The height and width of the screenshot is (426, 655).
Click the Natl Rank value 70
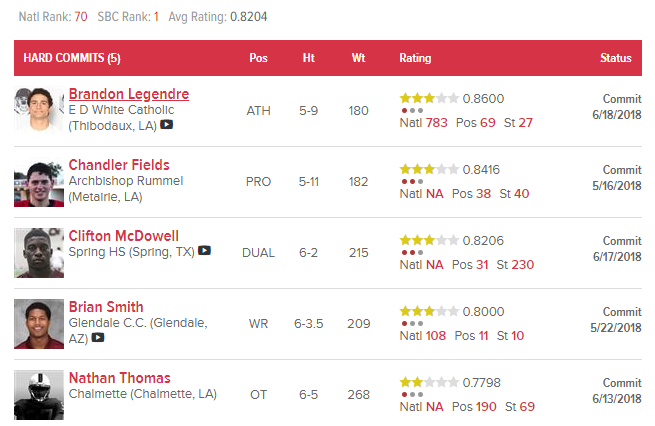coord(81,17)
